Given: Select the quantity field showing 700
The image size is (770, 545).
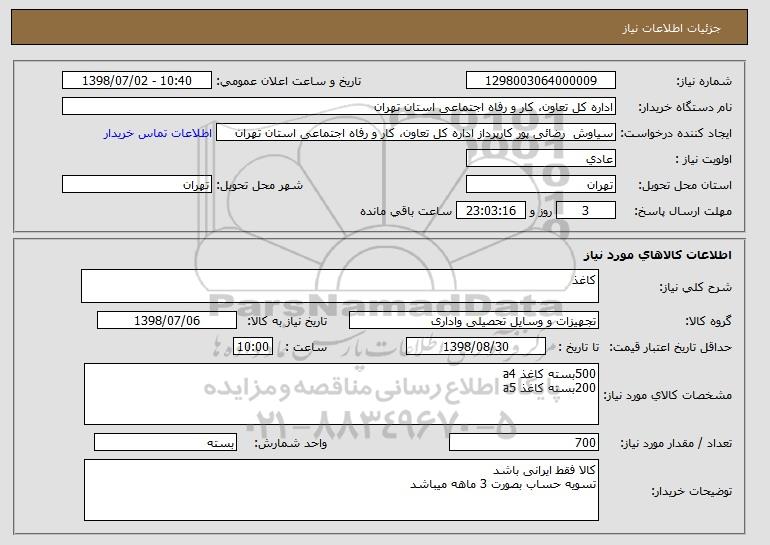Looking at the screenshot, I should click(x=524, y=442).
